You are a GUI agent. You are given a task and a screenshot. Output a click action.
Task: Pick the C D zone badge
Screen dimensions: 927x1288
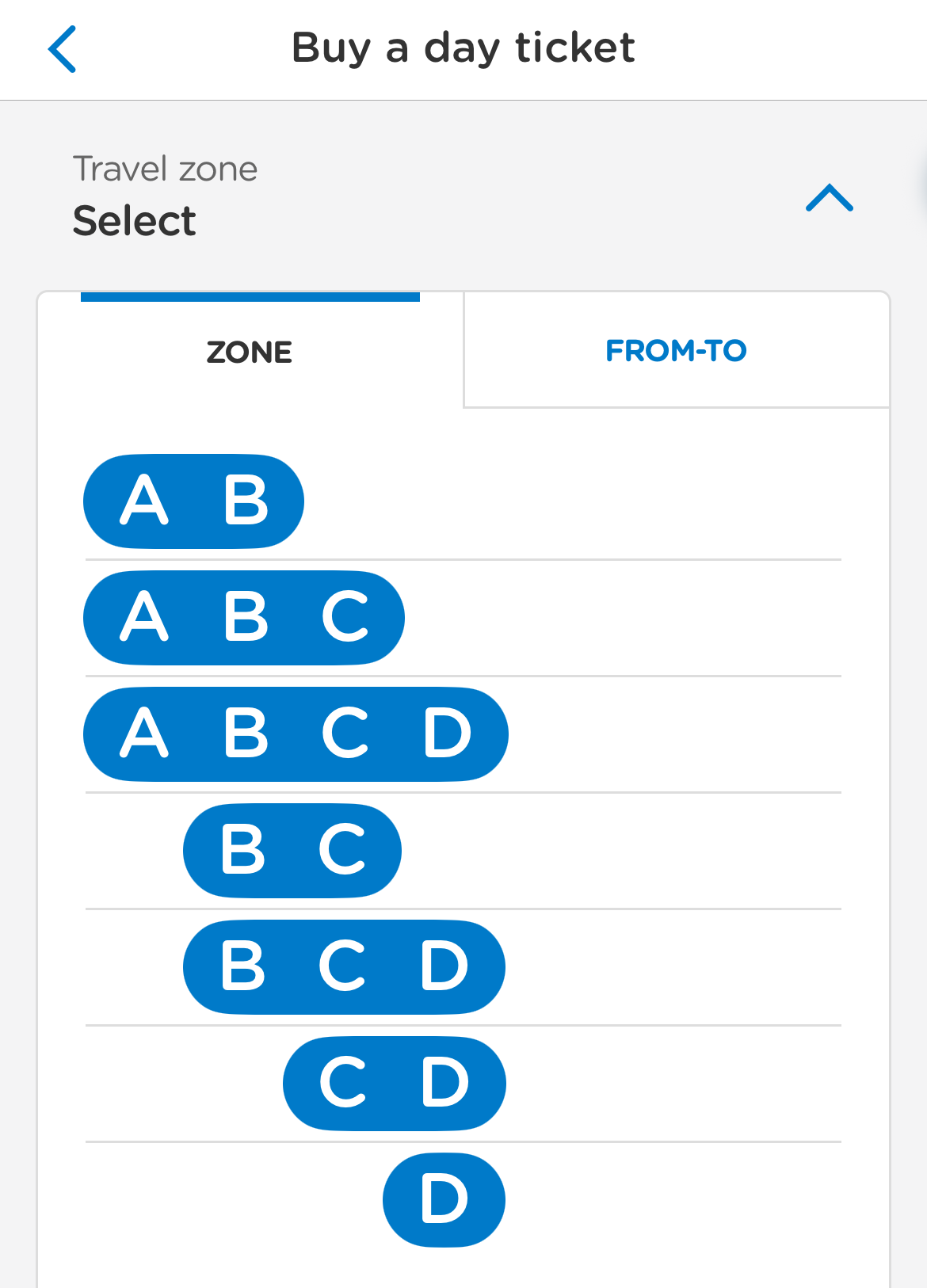(x=394, y=1084)
